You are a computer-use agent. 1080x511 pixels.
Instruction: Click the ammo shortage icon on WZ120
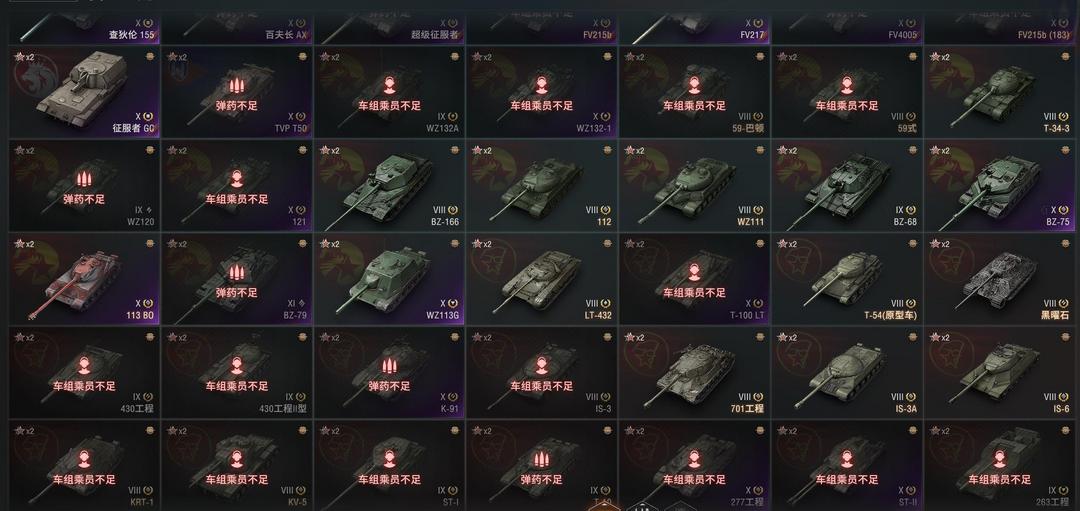tap(84, 179)
